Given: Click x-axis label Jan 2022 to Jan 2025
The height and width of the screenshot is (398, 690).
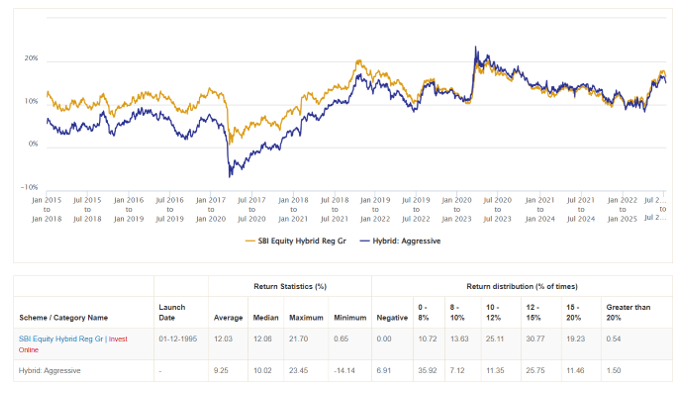Looking at the screenshot, I should click(x=622, y=210).
